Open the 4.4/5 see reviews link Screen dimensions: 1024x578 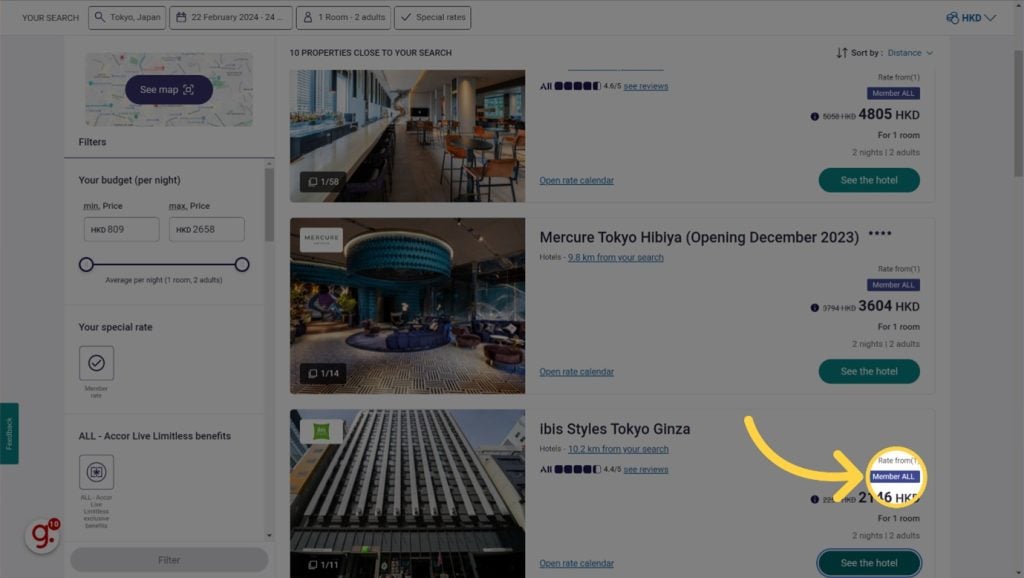click(646, 470)
